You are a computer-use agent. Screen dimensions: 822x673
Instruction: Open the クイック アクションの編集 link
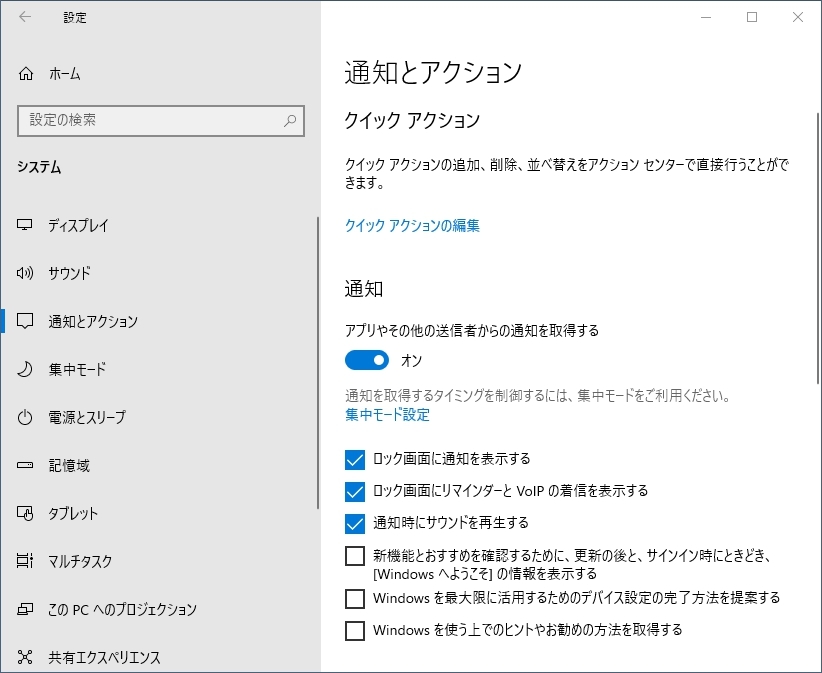coord(412,225)
